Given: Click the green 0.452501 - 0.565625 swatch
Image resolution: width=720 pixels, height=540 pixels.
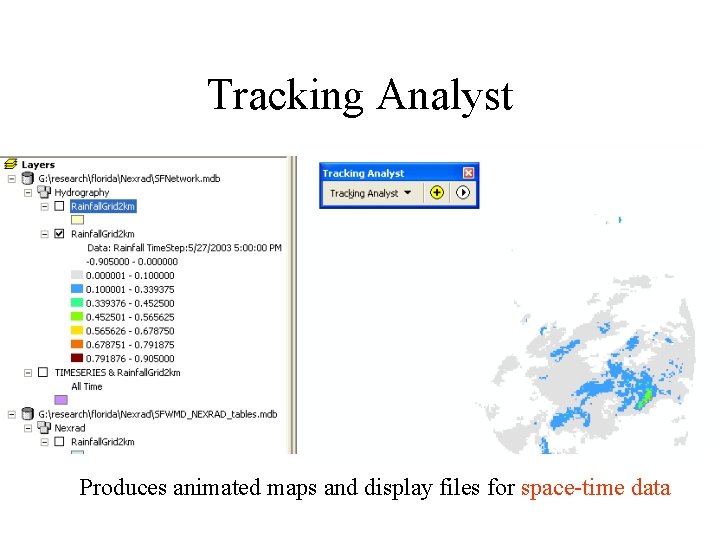Looking at the screenshot, I should (77, 316).
